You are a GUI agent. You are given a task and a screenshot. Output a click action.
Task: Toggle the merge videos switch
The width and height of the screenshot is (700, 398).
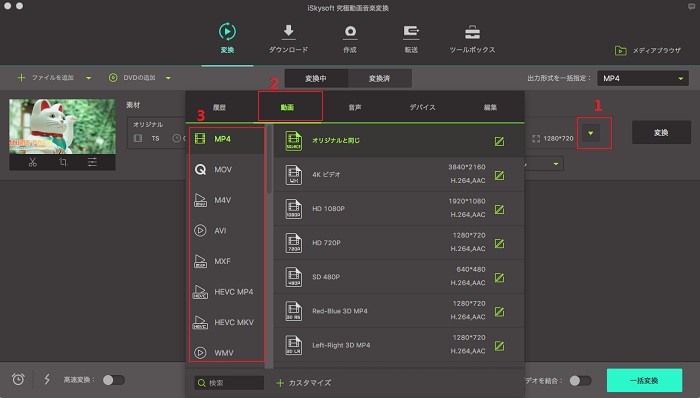[x=580, y=381]
